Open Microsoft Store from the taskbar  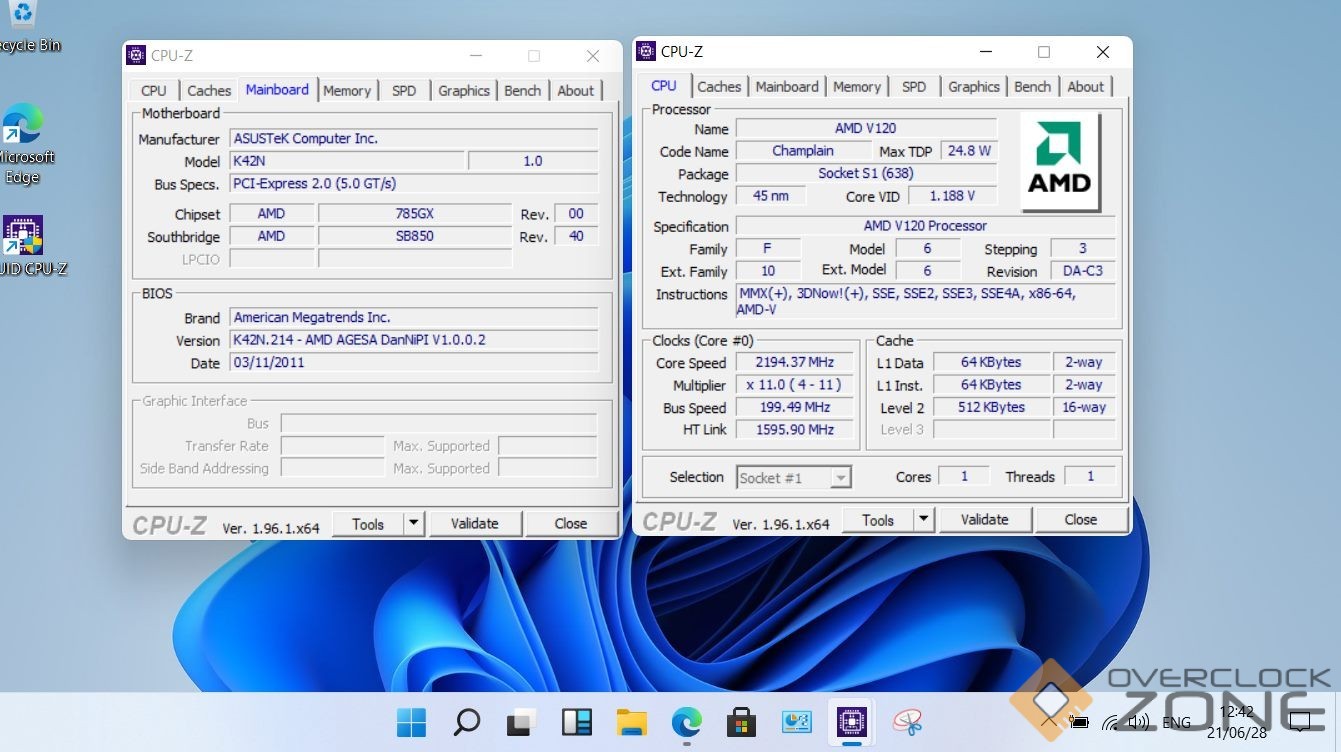741,721
